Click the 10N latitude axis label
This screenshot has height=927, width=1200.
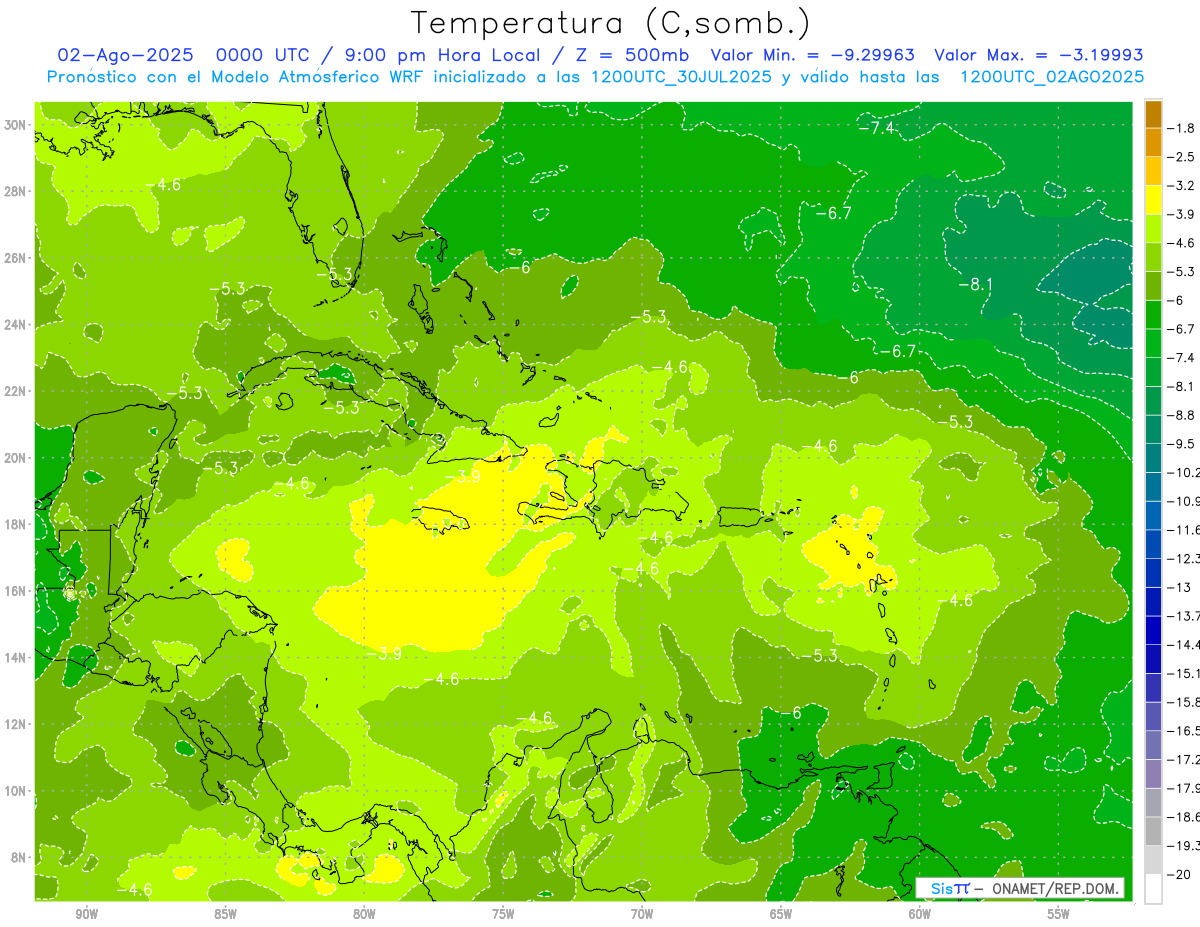[x=15, y=791]
